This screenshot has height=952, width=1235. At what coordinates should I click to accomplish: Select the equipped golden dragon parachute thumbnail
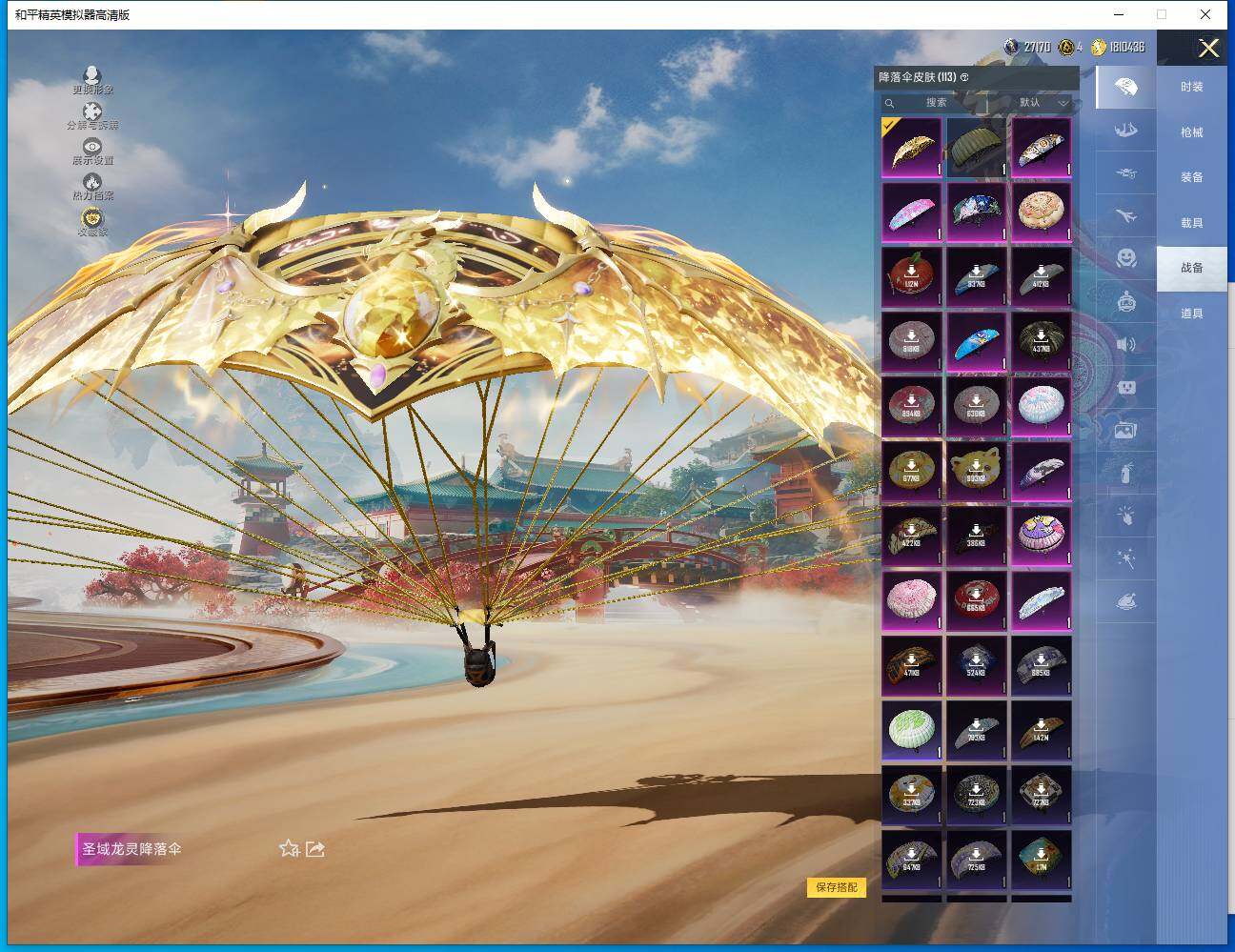[x=912, y=148]
